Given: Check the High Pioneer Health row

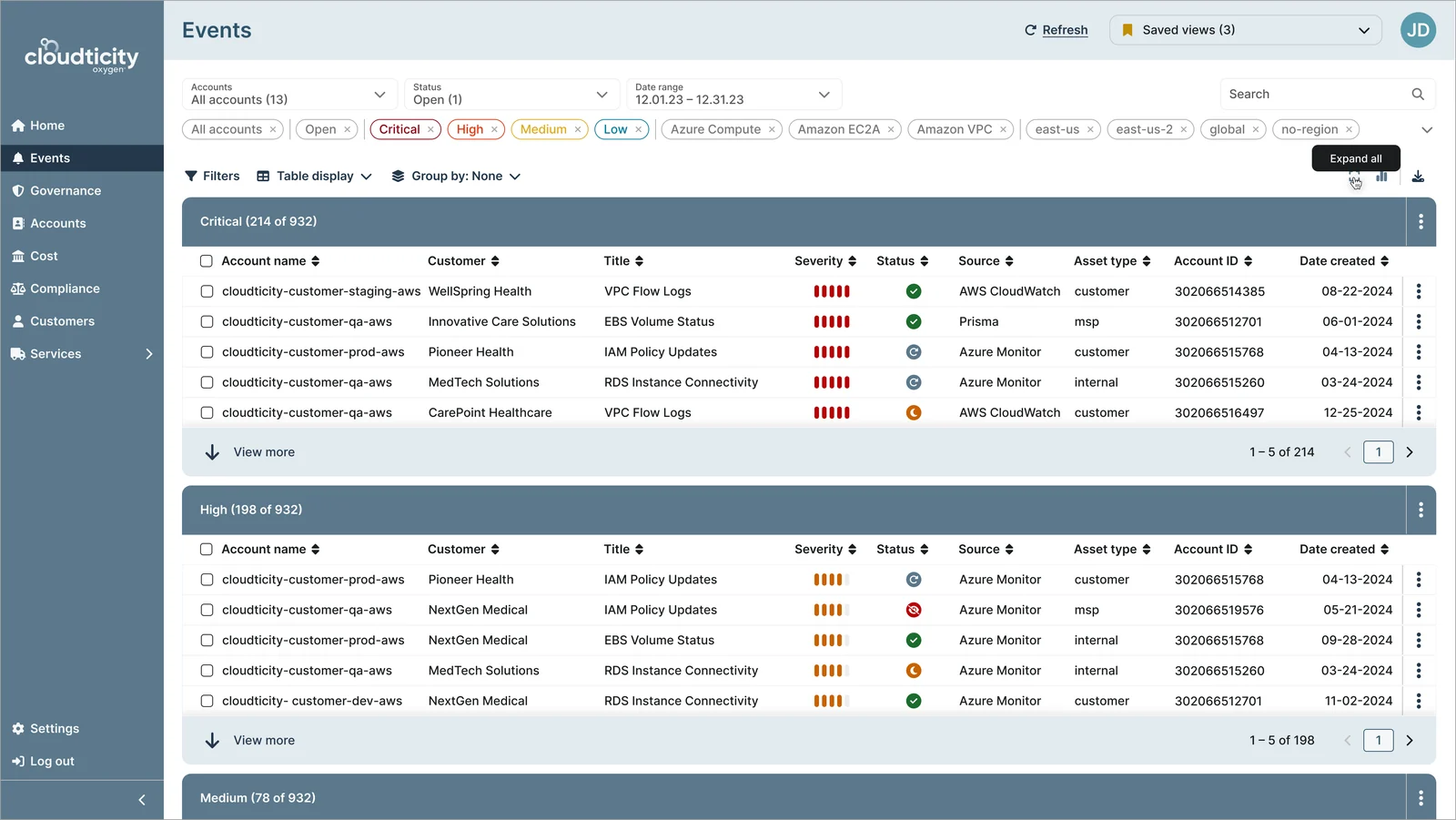Looking at the screenshot, I should click(x=207, y=580).
